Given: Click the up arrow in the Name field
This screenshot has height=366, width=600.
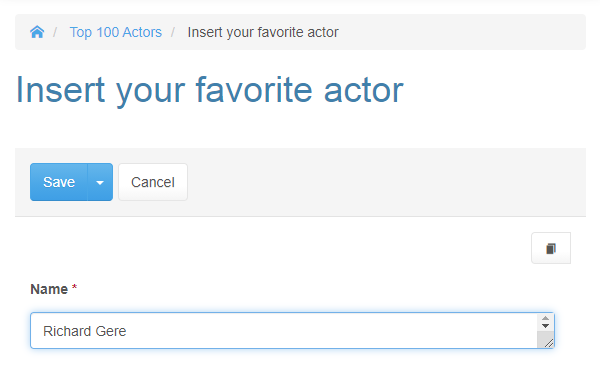Looking at the screenshot, I should click(x=545, y=319).
